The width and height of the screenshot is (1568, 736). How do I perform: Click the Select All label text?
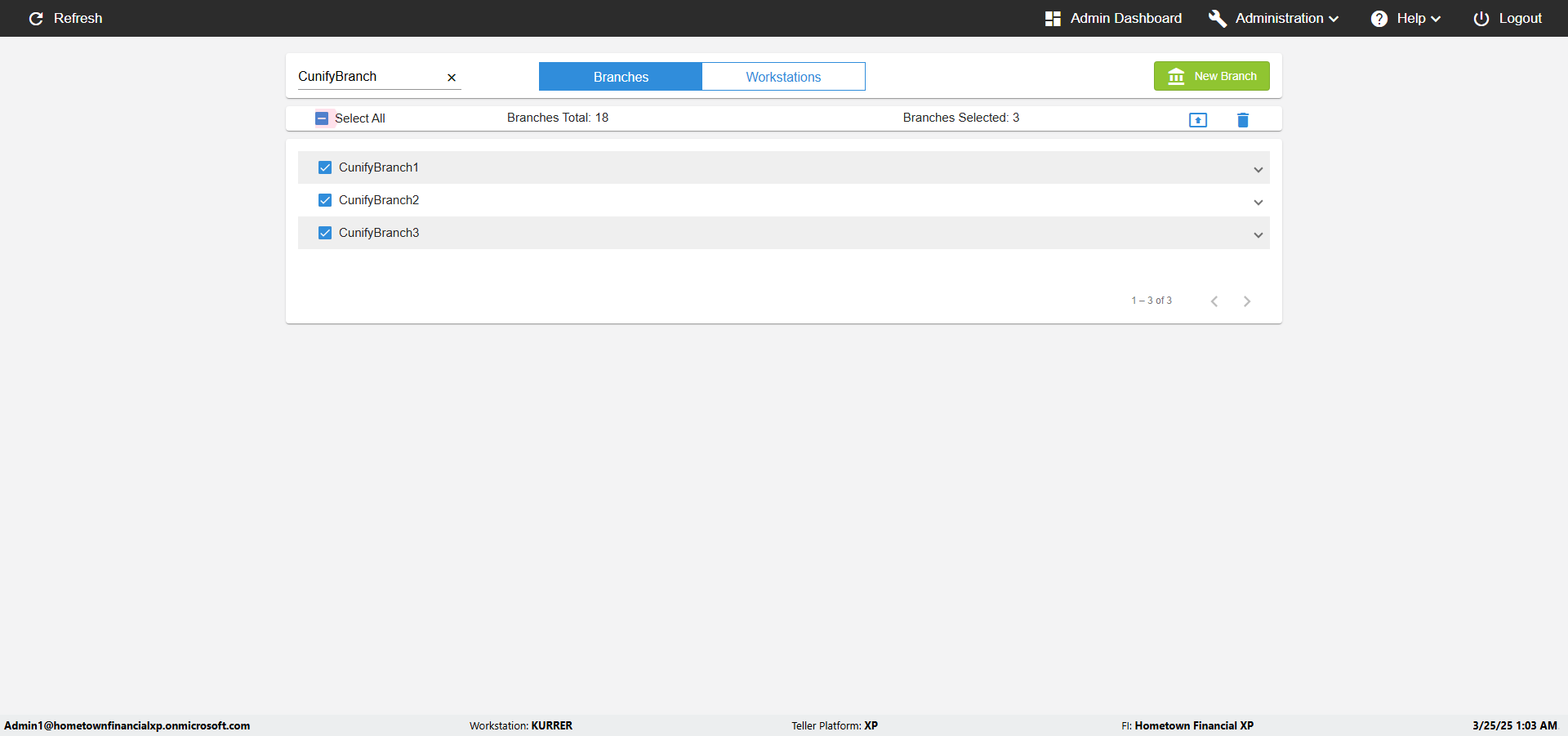(360, 118)
